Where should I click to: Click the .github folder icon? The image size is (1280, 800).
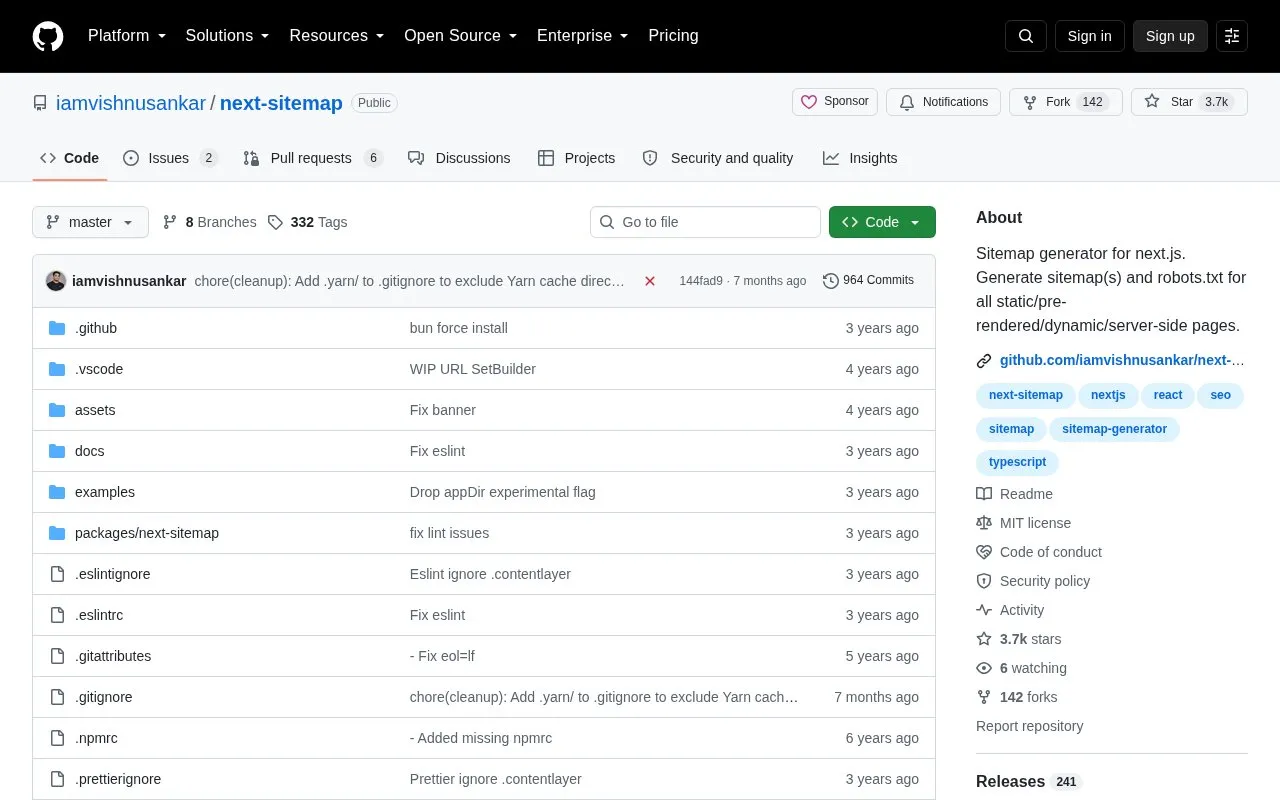click(x=57, y=328)
